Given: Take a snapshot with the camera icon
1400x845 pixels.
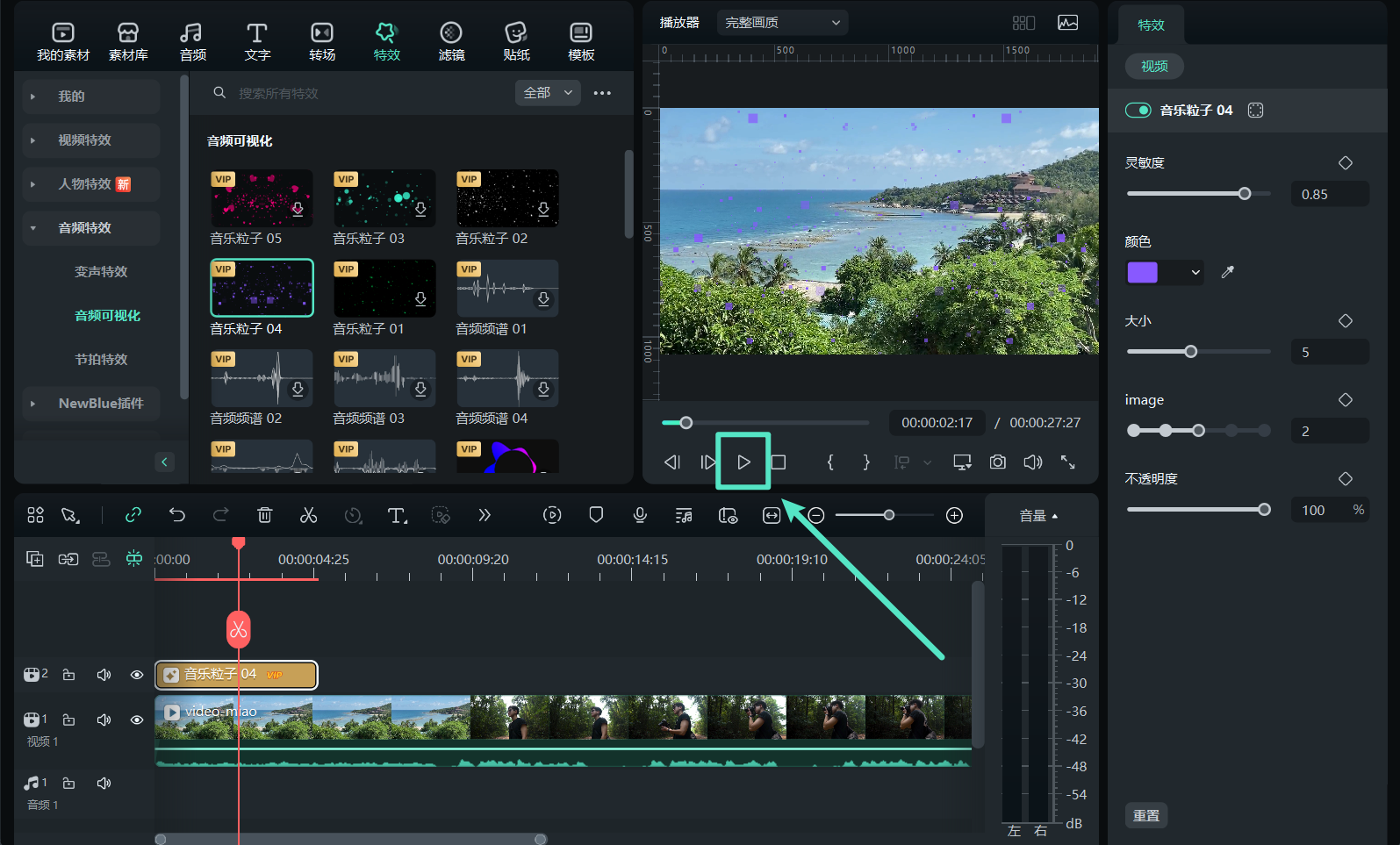Looking at the screenshot, I should click(997, 462).
